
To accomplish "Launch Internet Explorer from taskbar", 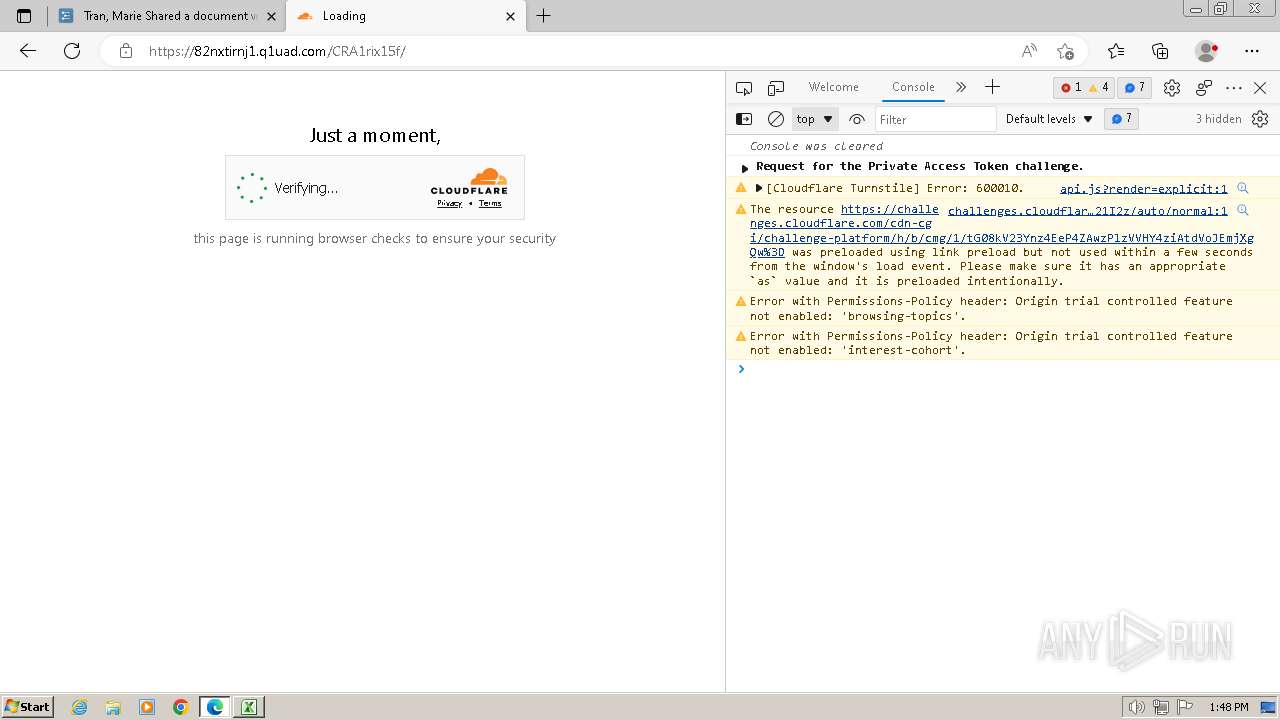I will pos(80,707).
